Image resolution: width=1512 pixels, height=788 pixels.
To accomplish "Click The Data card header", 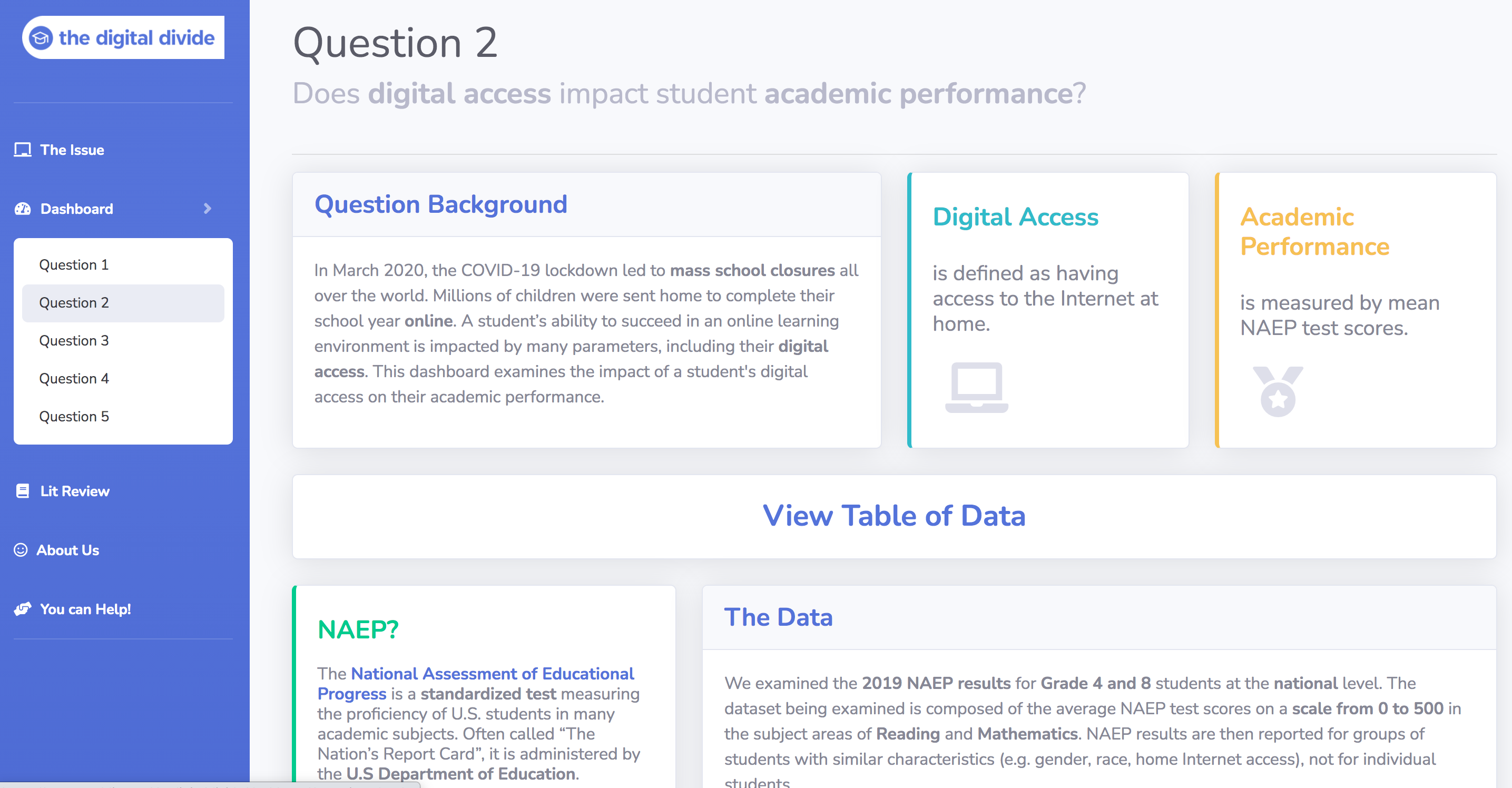I will point(1099,617).
